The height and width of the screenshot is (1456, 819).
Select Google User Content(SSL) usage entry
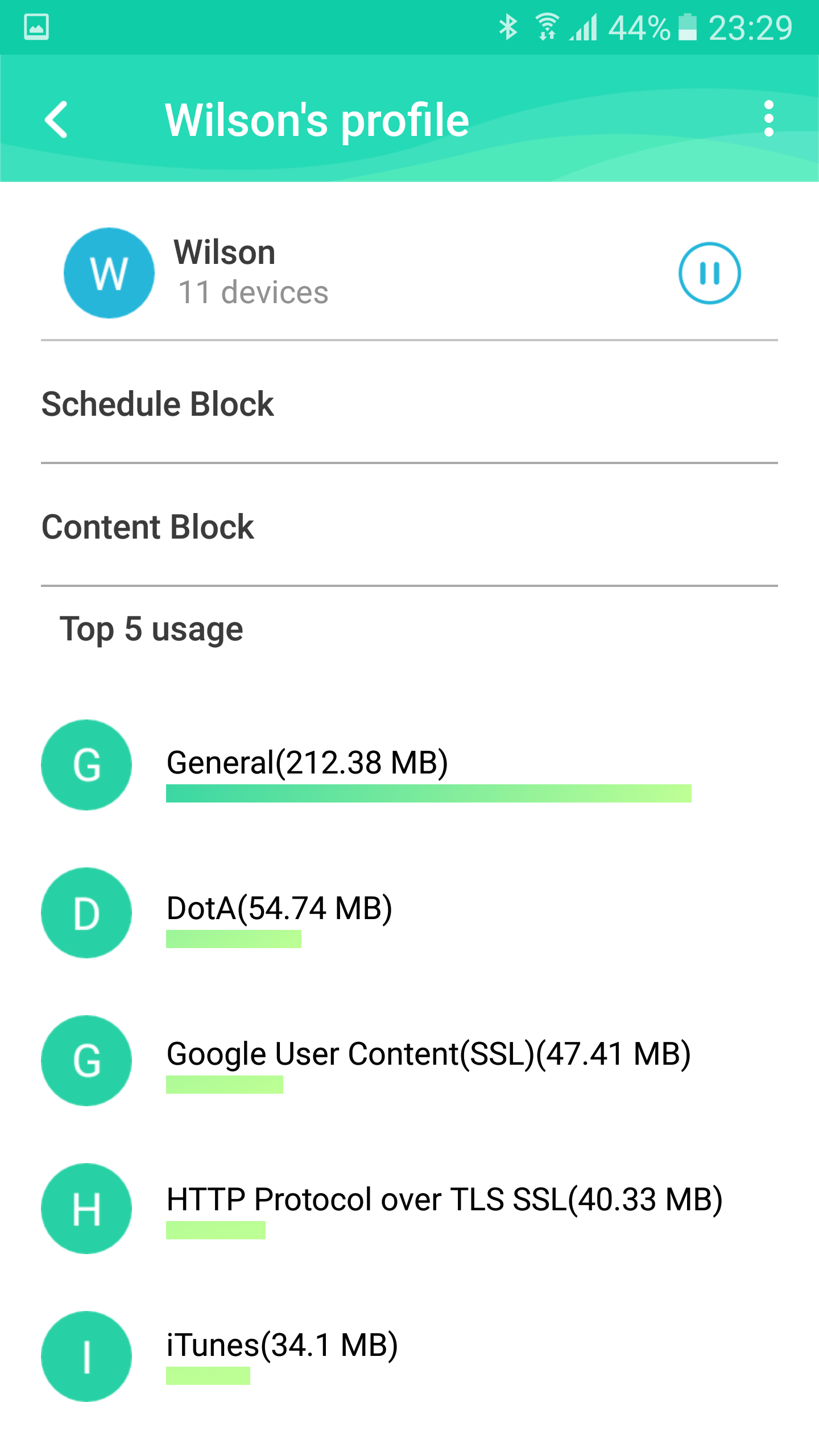click(x=428, y=1054)
